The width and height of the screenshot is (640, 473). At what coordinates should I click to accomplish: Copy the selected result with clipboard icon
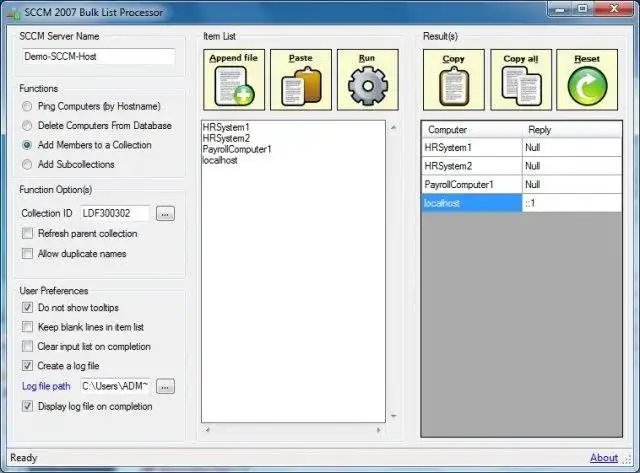(x=454, y=80)
